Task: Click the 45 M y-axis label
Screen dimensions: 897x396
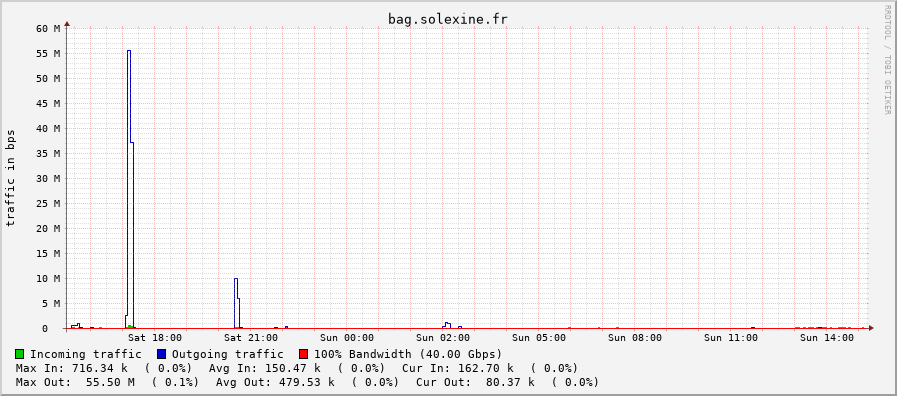Action: [48, 104]
